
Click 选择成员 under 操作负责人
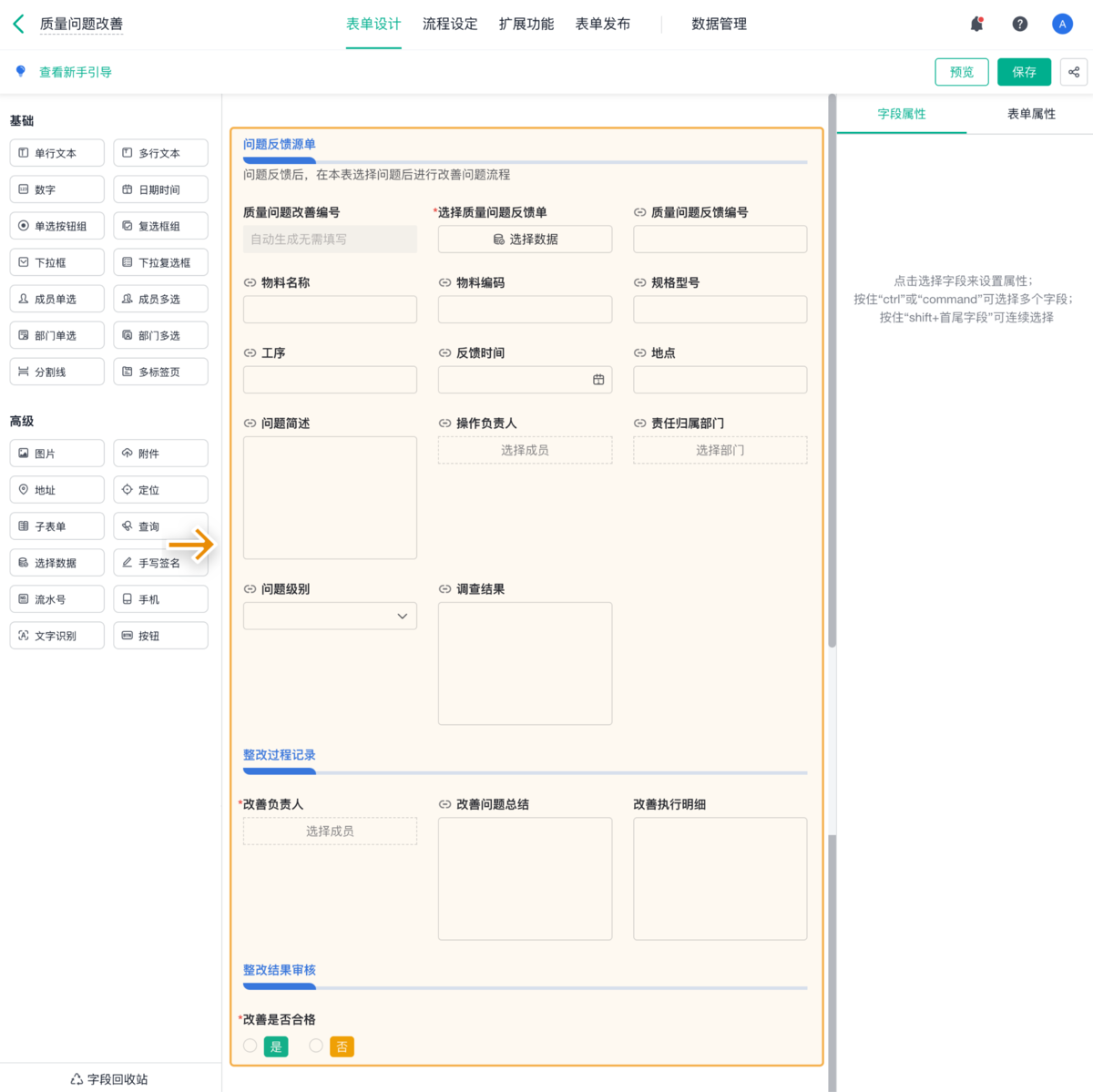pos(525,450)
